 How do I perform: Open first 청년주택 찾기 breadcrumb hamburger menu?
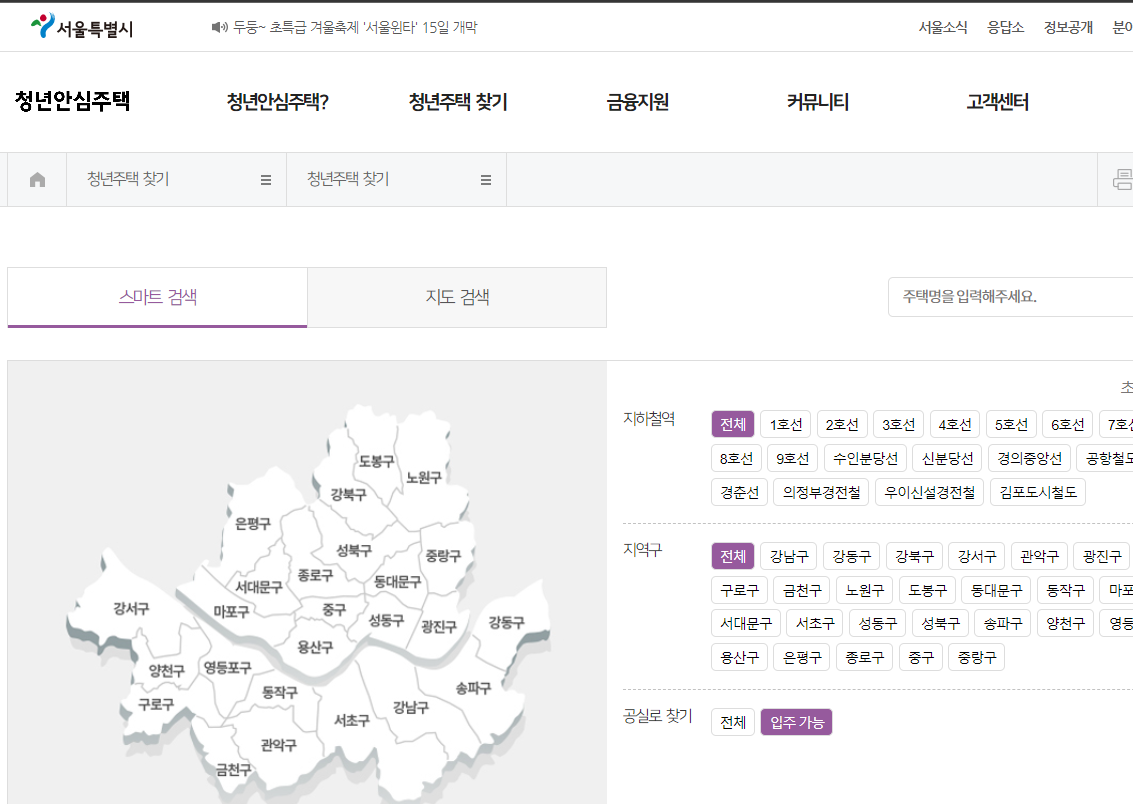point(266,180)
